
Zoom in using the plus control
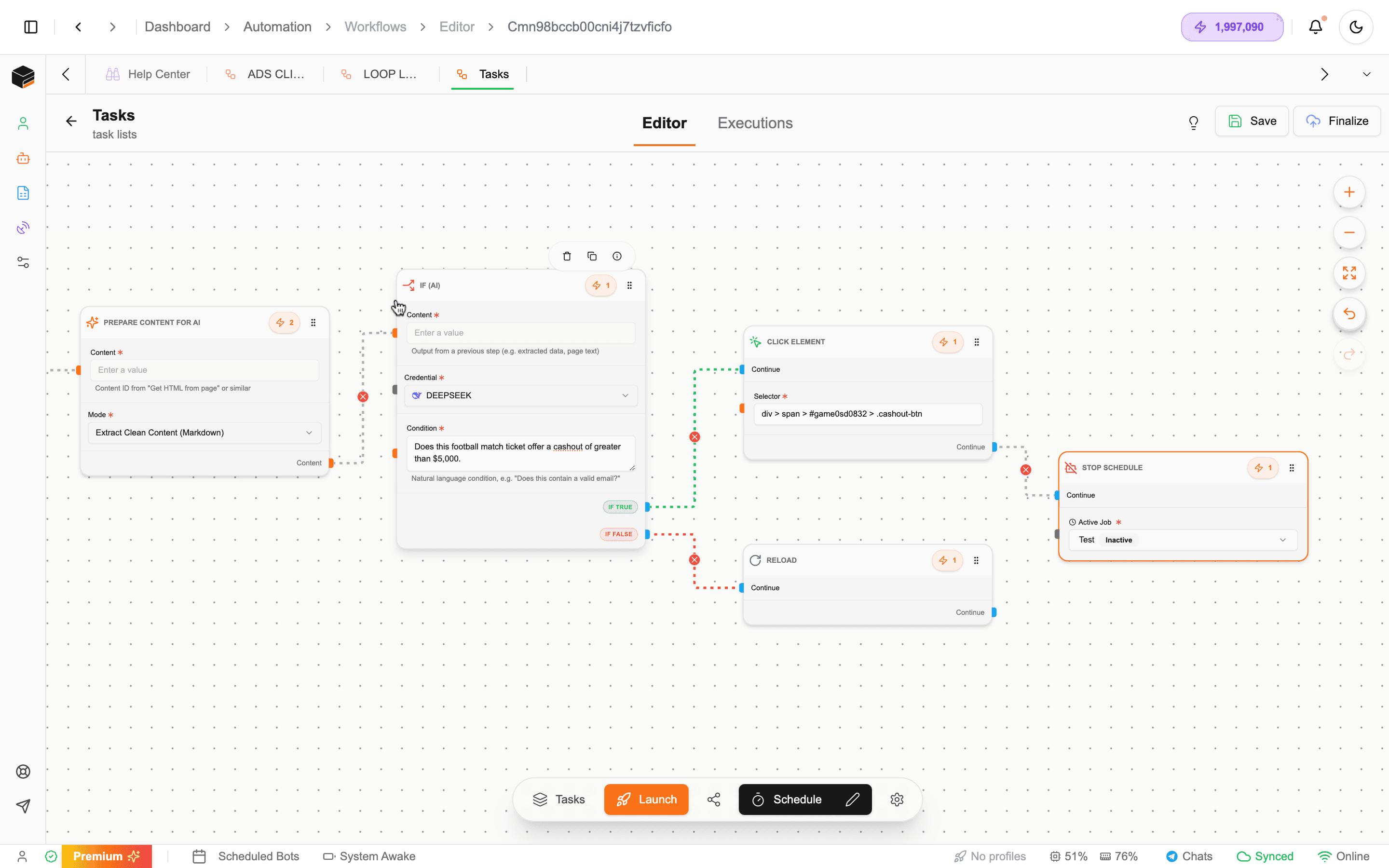click(1349, 192)
